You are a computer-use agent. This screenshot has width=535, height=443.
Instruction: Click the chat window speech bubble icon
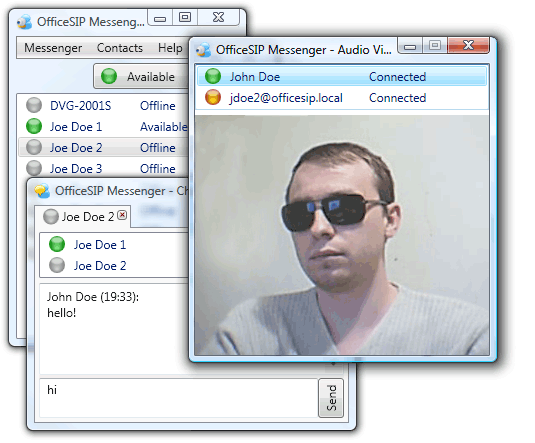(x=42, y=191)
